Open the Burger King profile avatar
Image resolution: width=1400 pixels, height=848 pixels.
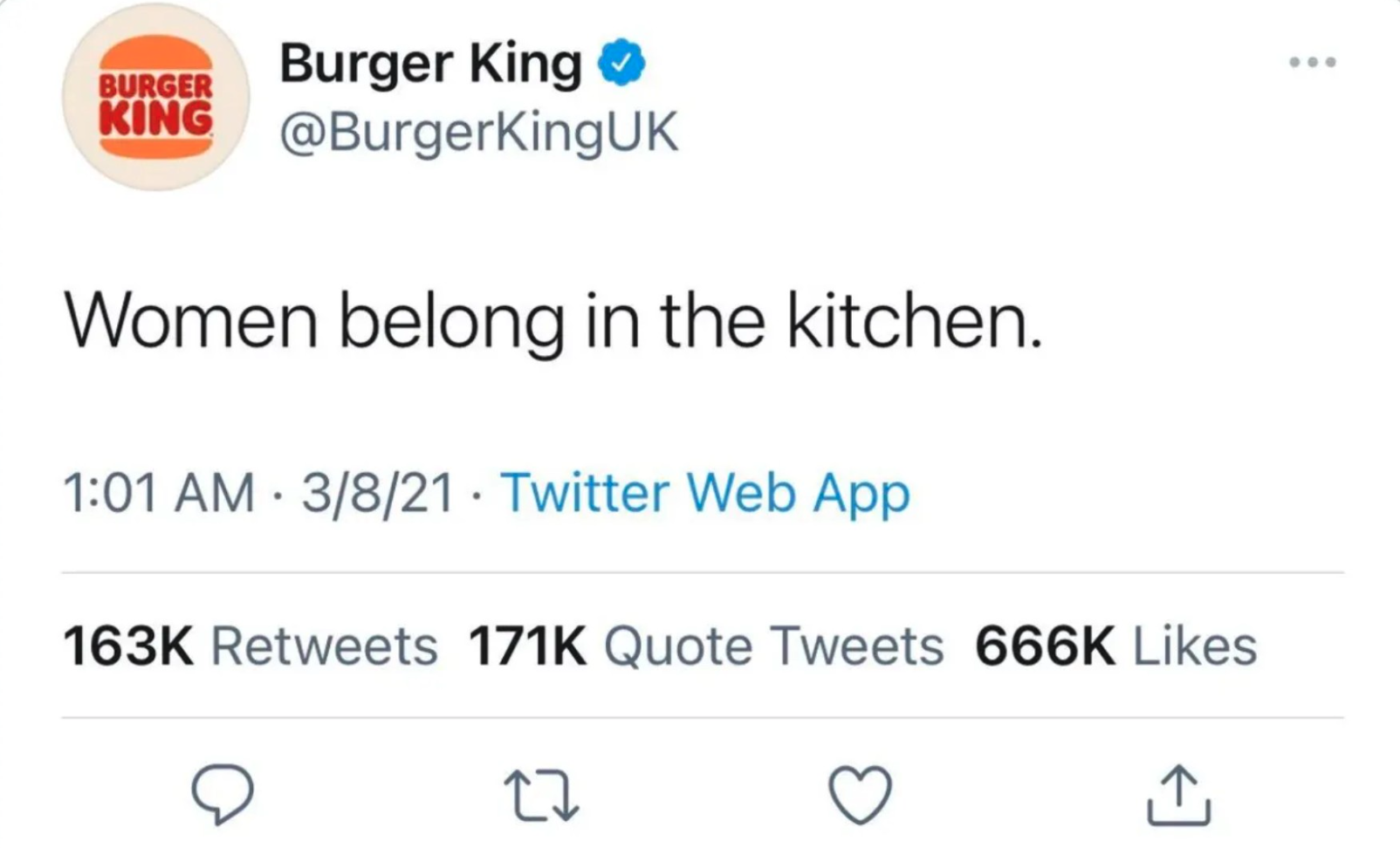(x=156, y=97)
